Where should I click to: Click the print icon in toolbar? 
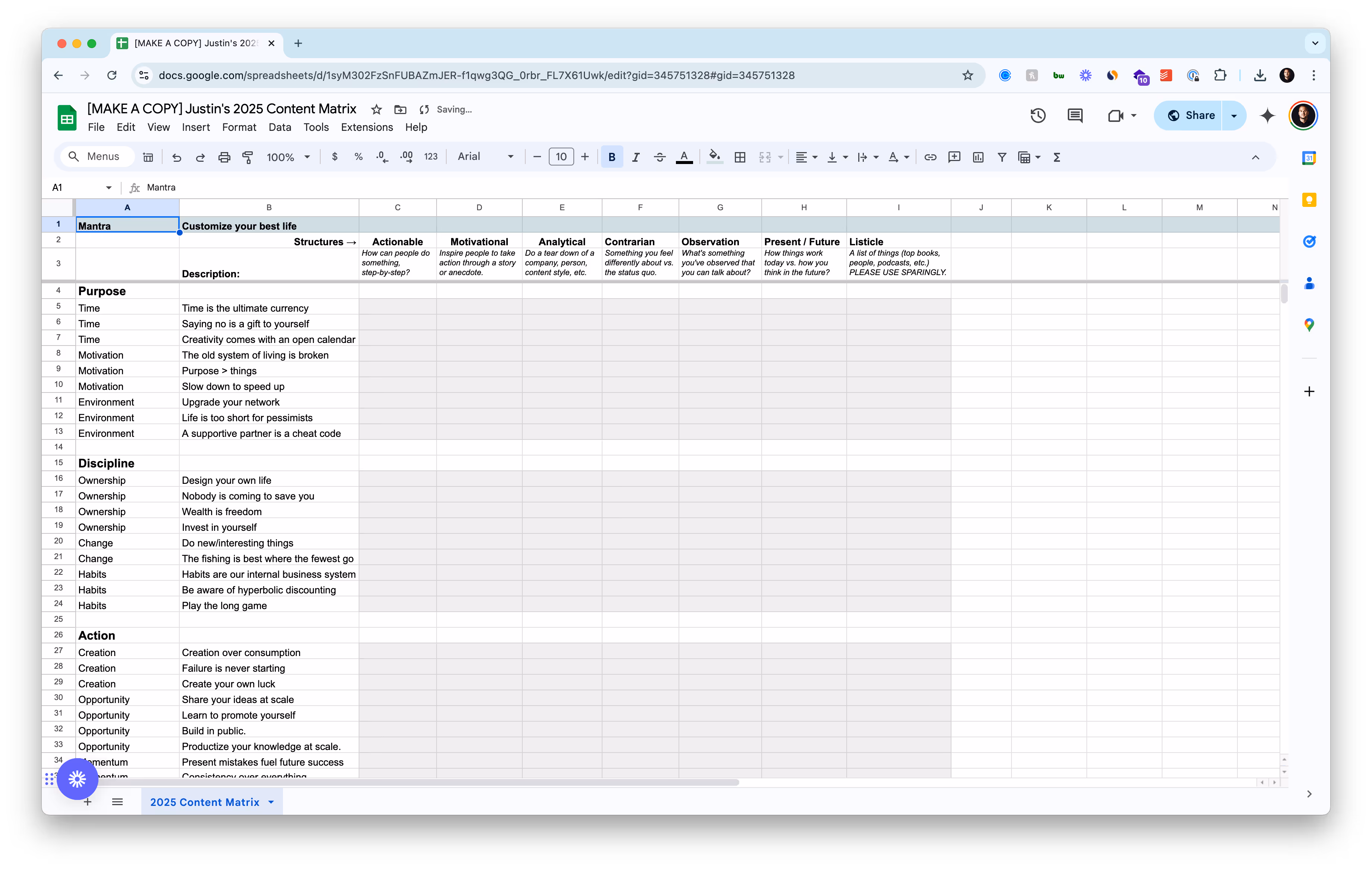click(x=224, y=157)
